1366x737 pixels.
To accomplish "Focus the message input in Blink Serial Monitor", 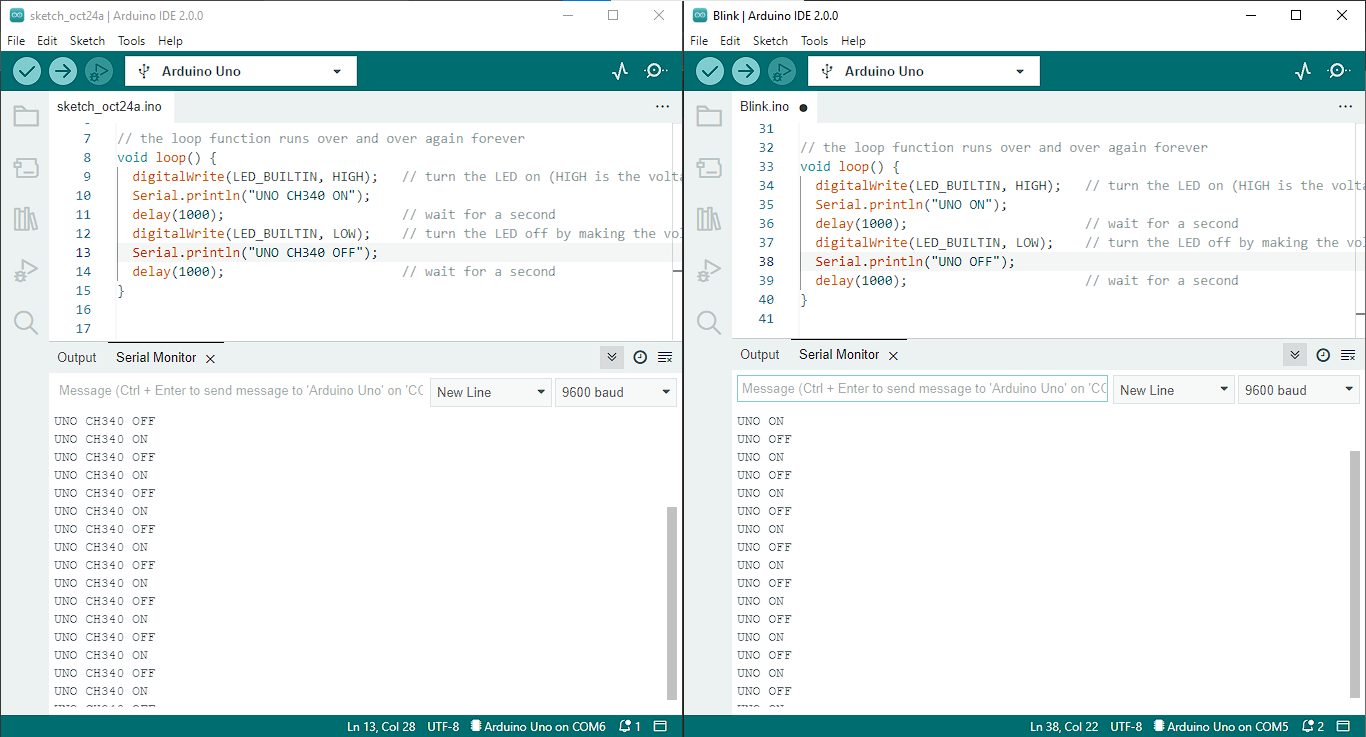I will click(x=922, y=389).
